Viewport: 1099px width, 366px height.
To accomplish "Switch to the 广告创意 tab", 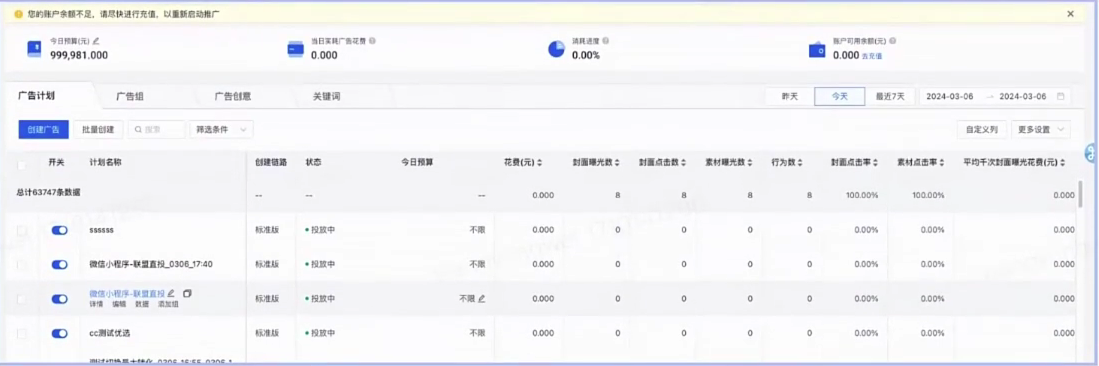I will coord(233,97).
